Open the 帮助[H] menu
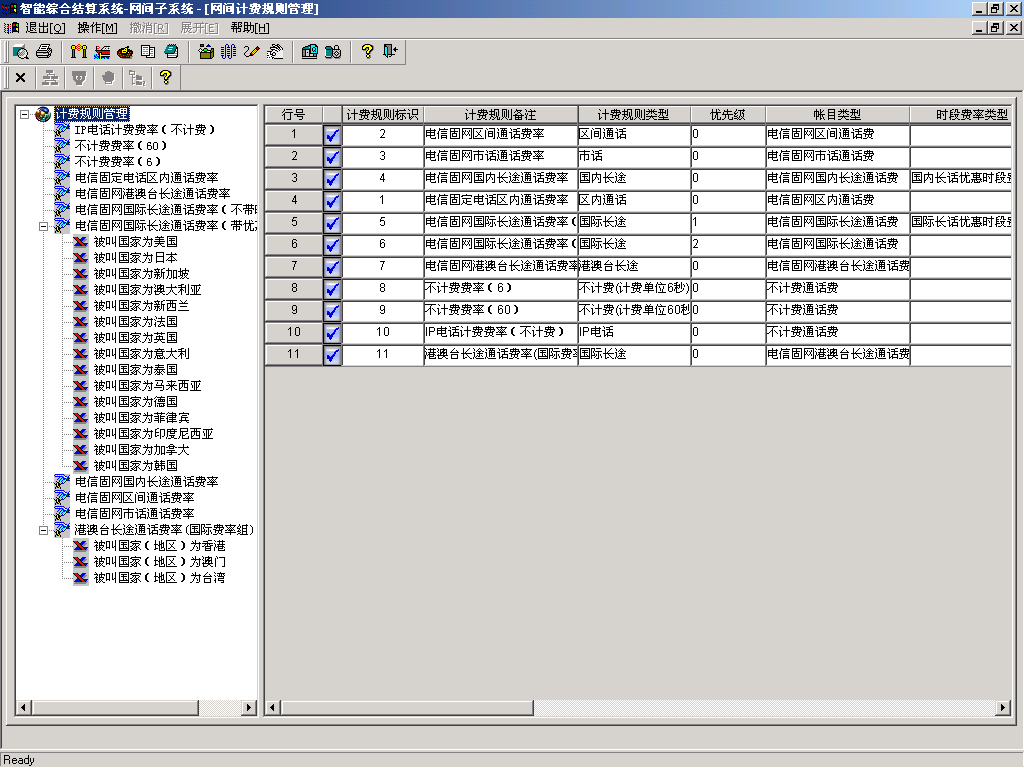The image size is (1024, 768). (x=249, y=28)
